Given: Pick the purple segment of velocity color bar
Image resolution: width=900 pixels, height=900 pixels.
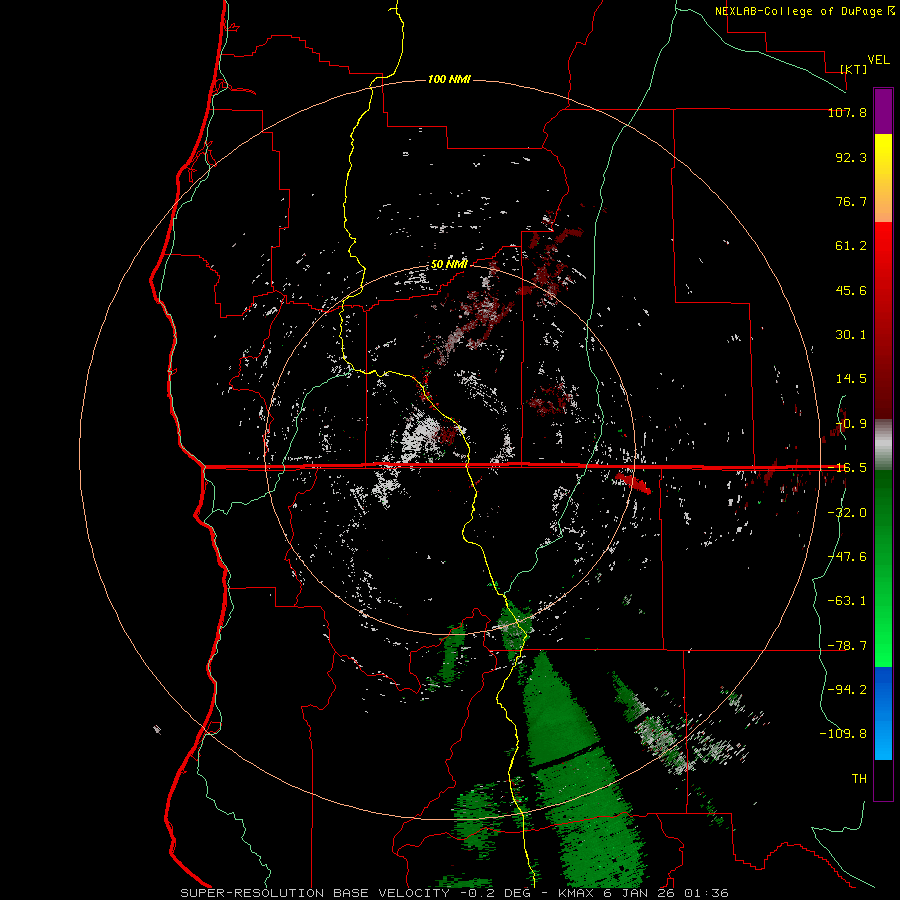Looking at the screenshot, I should (x=883, y=111).
